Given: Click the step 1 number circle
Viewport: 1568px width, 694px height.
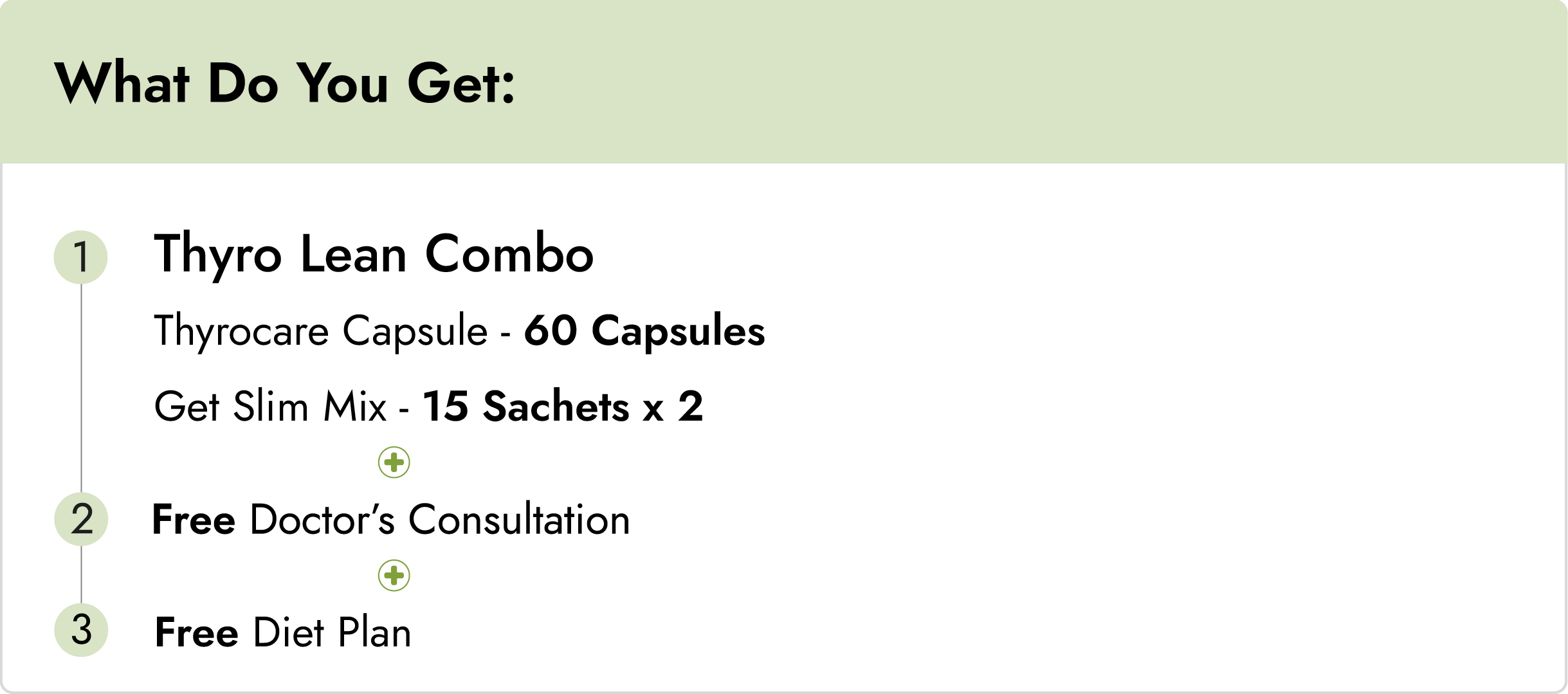Looking at the screenshot, I should pyautogui.click(x=80, y=257).
